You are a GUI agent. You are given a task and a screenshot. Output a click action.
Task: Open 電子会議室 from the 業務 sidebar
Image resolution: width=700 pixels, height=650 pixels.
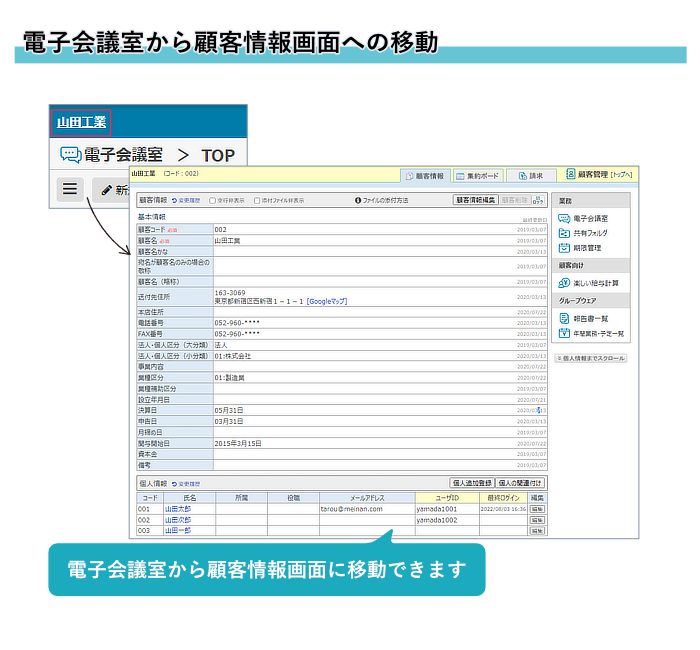(590, 217)
